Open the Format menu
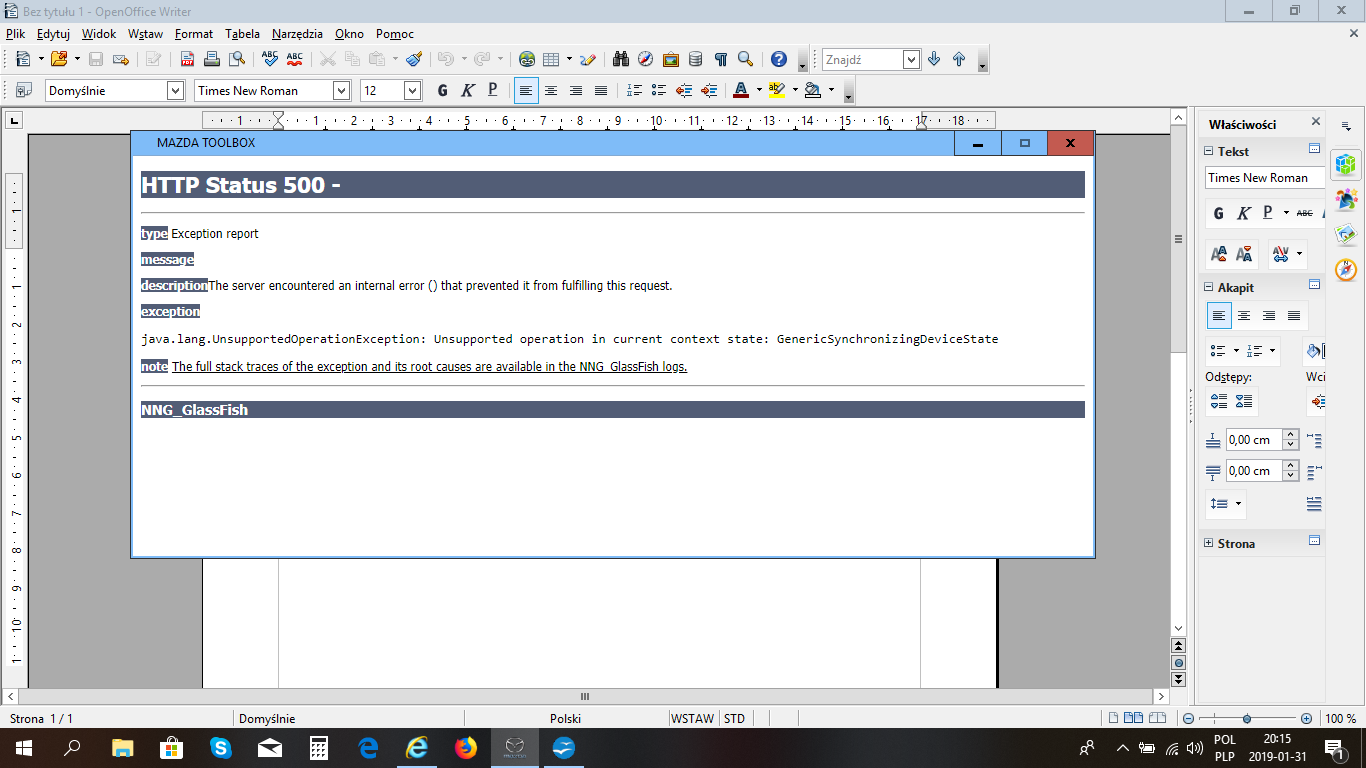This screenshot has width=1366, height=768. pyautogui.click(x=193, y=33)
